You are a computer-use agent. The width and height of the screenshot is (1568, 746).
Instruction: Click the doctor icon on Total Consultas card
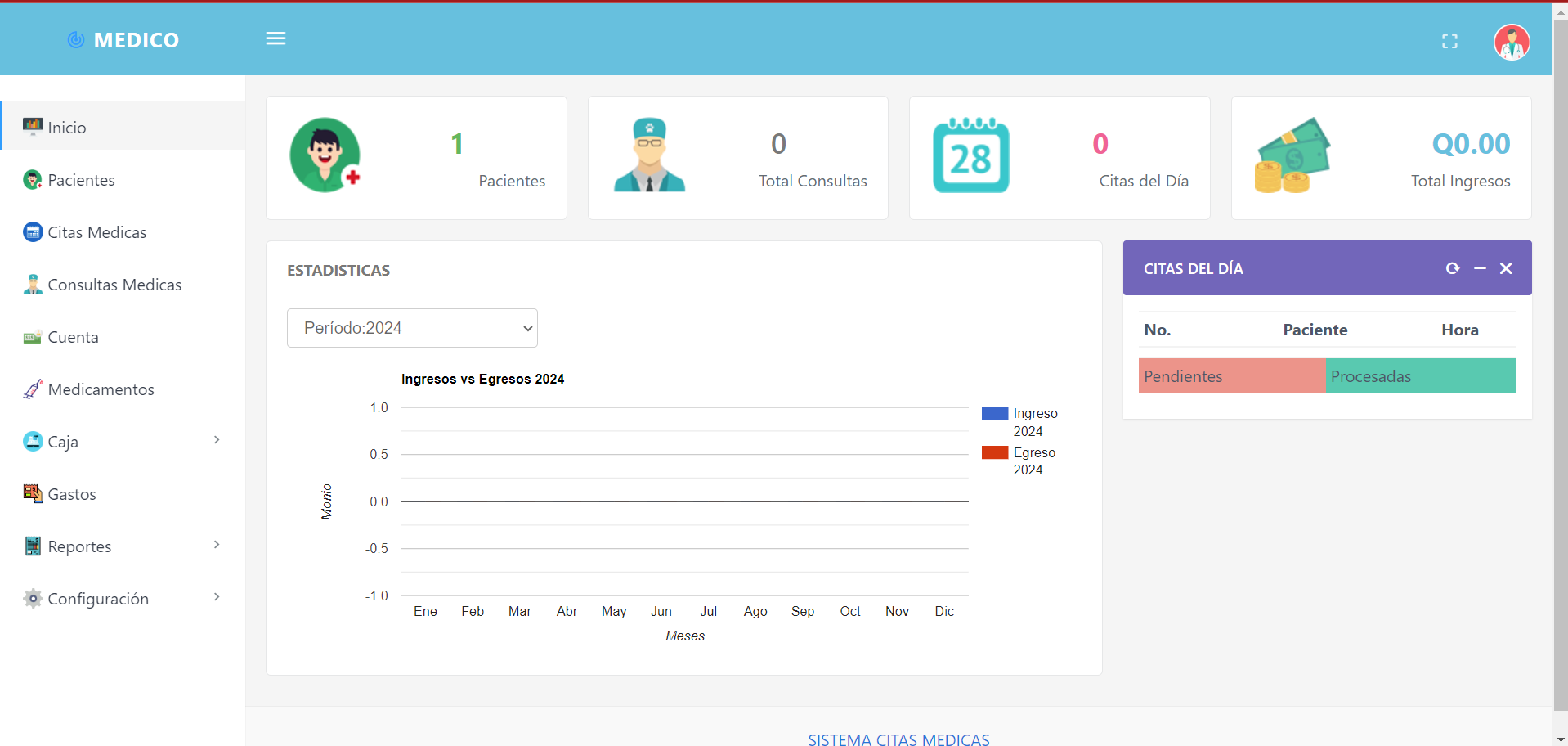[649, 155]
